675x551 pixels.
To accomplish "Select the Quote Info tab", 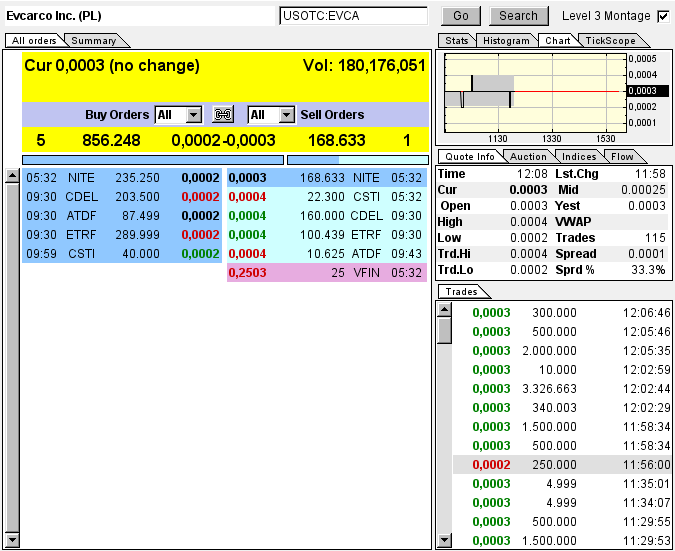I will pyautogui.click(x=470, y=157).
